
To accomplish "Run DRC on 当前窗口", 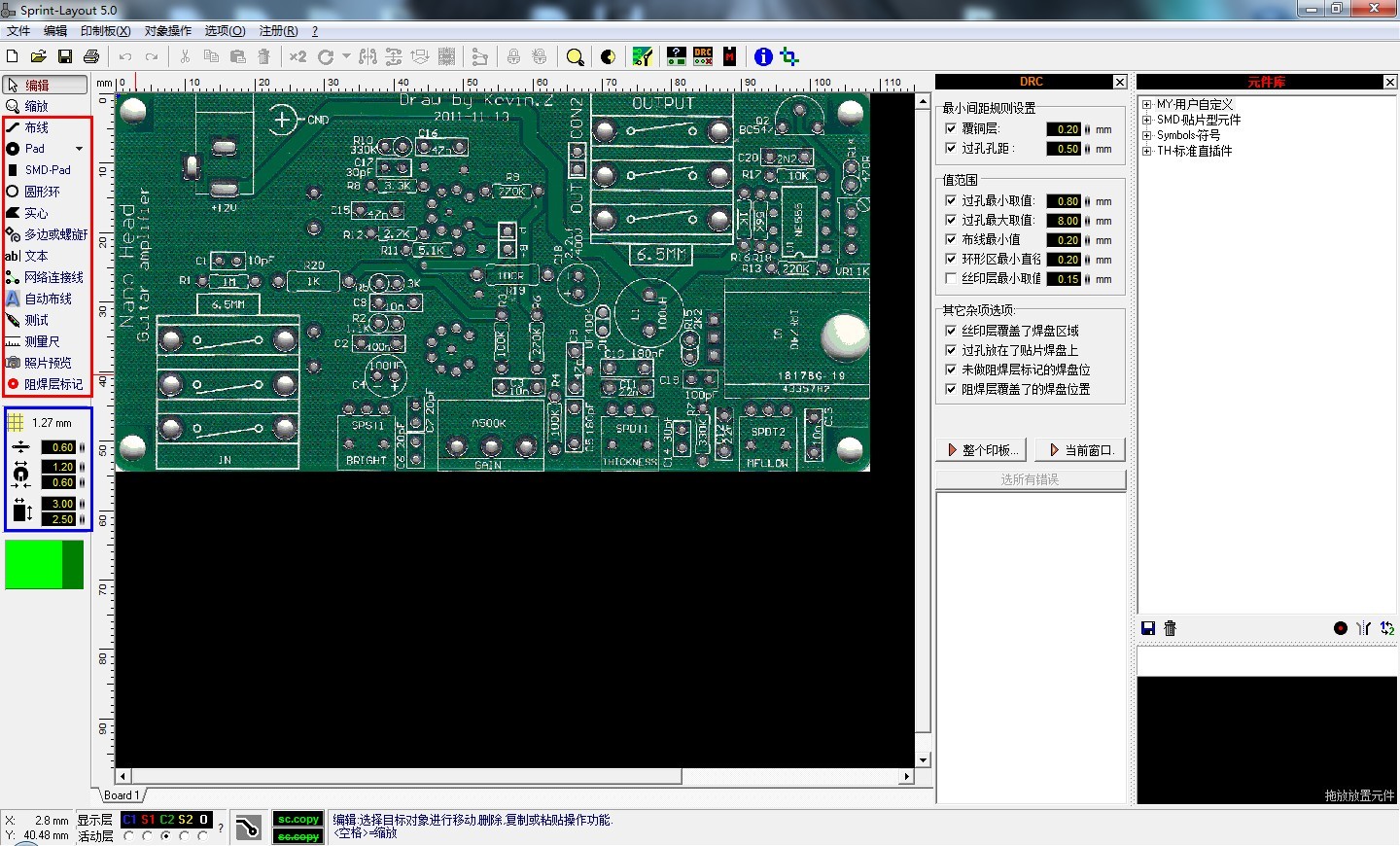I will pyautogui.click(x=1080, y=450).
